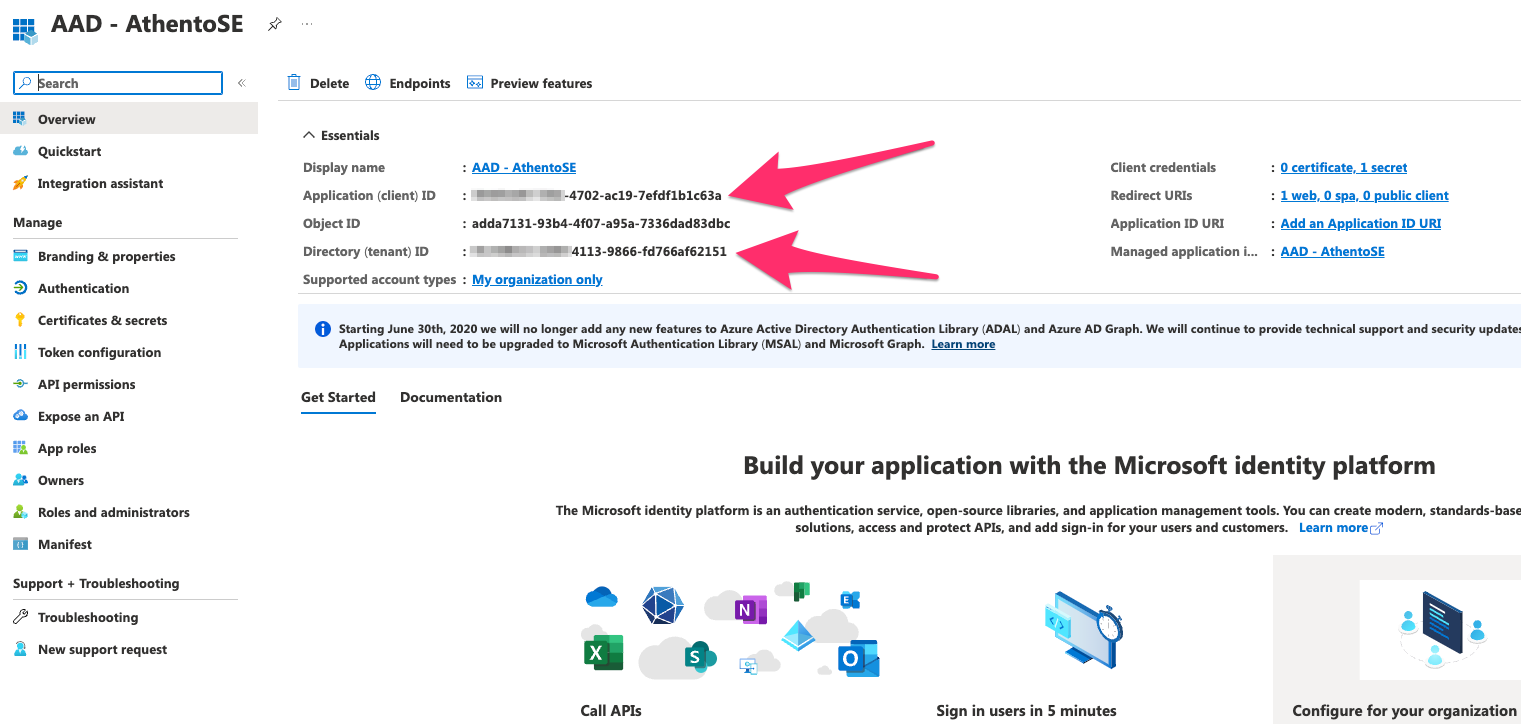Viewport: 1521px width, 724px height.
Task: Select Token configuration in the sidebar
Action: click(99, 352)
